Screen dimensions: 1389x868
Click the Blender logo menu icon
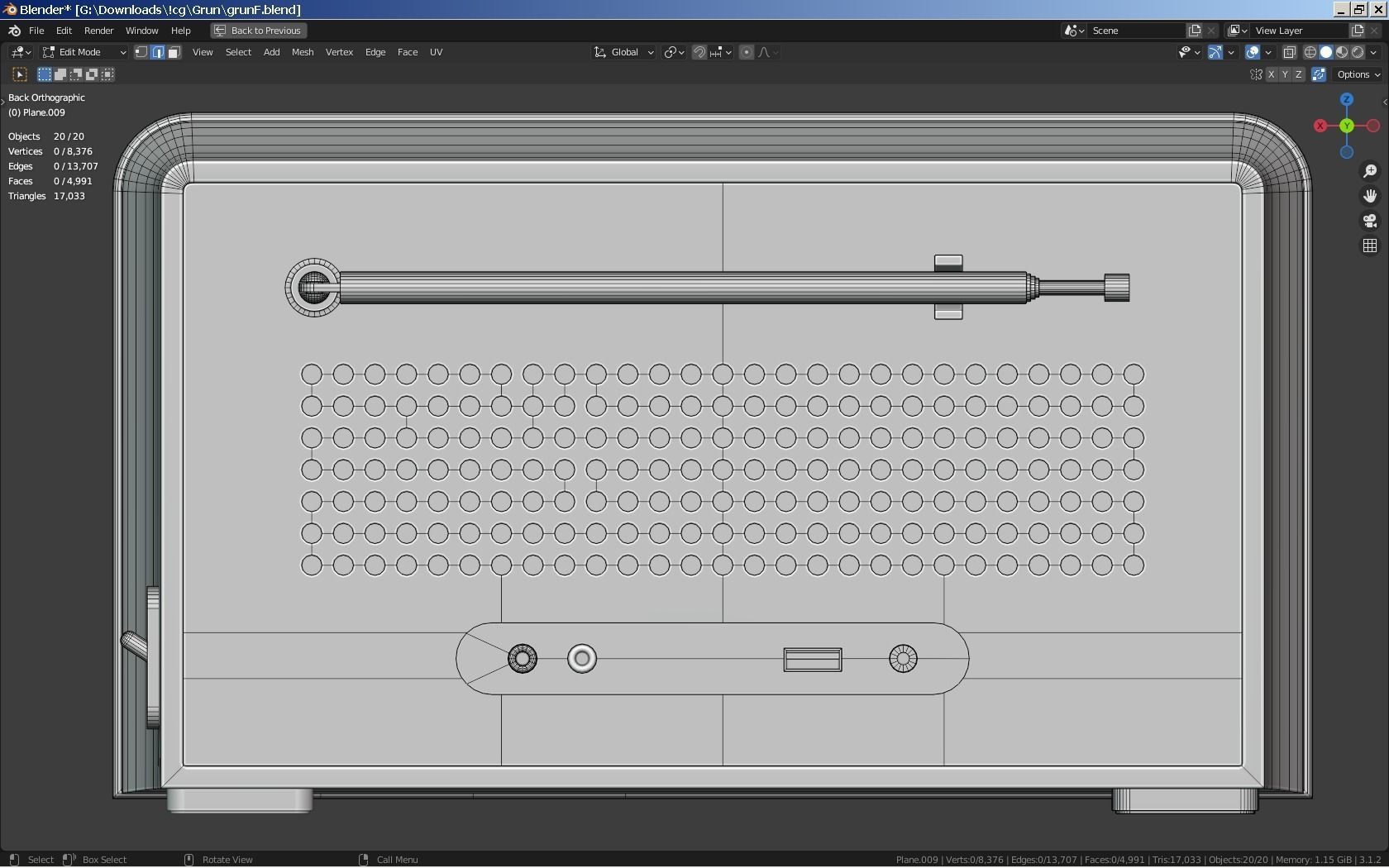click(14, 31)
